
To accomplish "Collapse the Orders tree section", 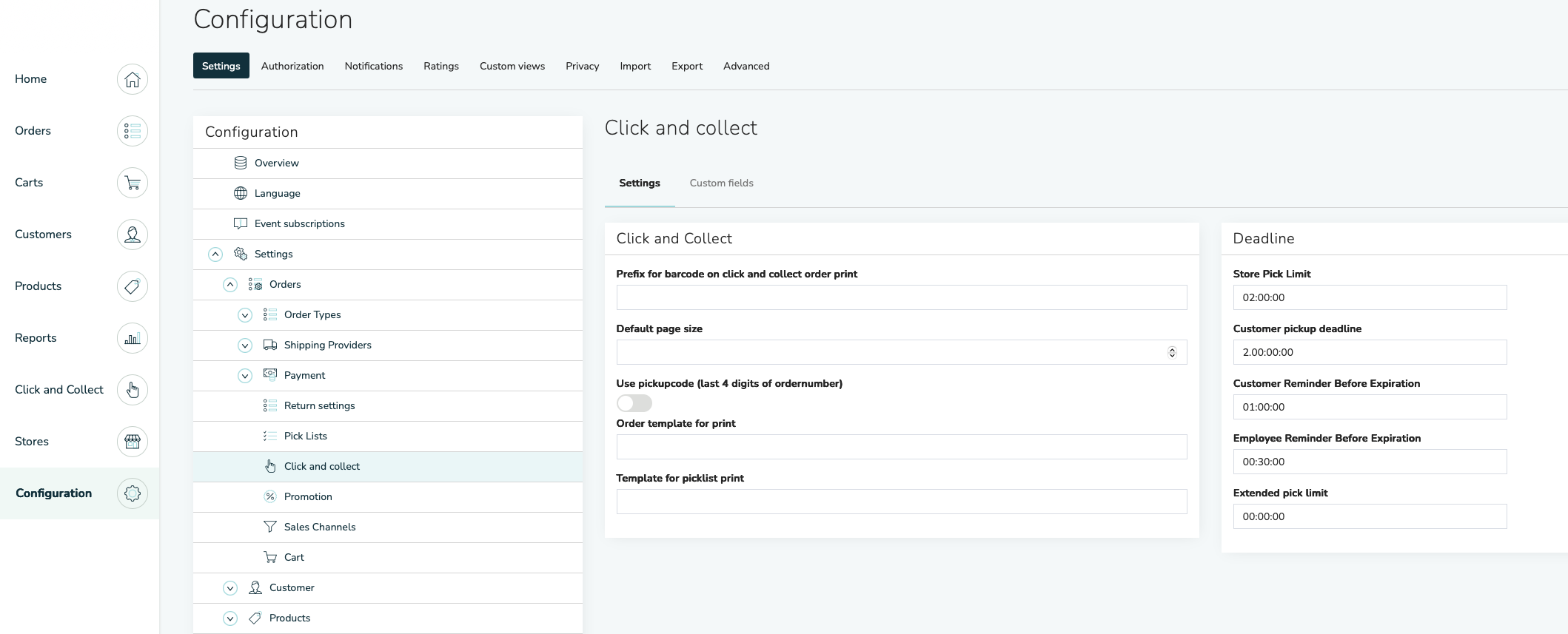I will click(230, 285).
